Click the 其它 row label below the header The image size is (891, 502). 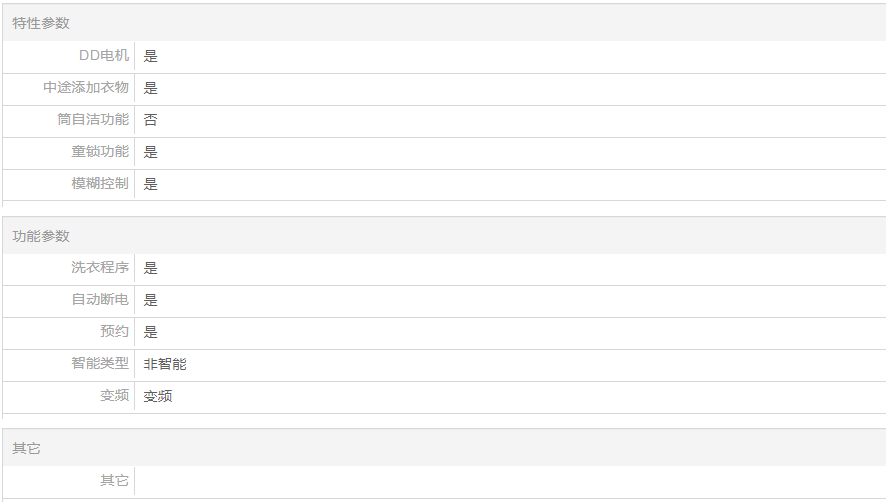point(114,481)
